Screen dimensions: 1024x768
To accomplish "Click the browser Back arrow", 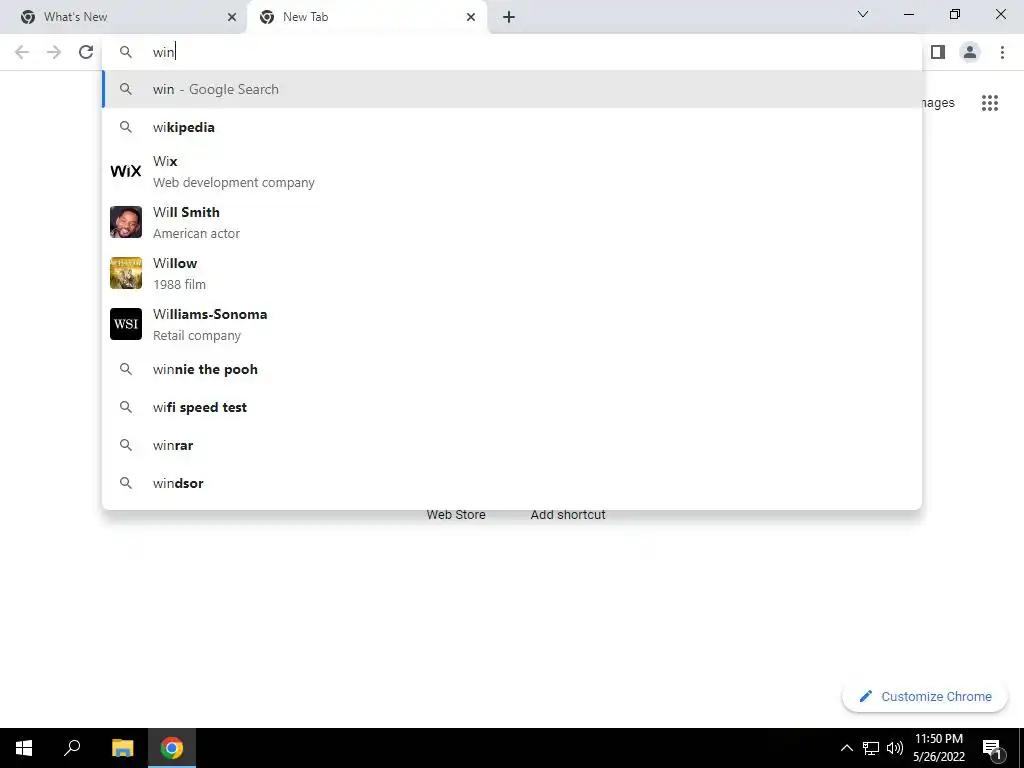I will click(22, 52).
